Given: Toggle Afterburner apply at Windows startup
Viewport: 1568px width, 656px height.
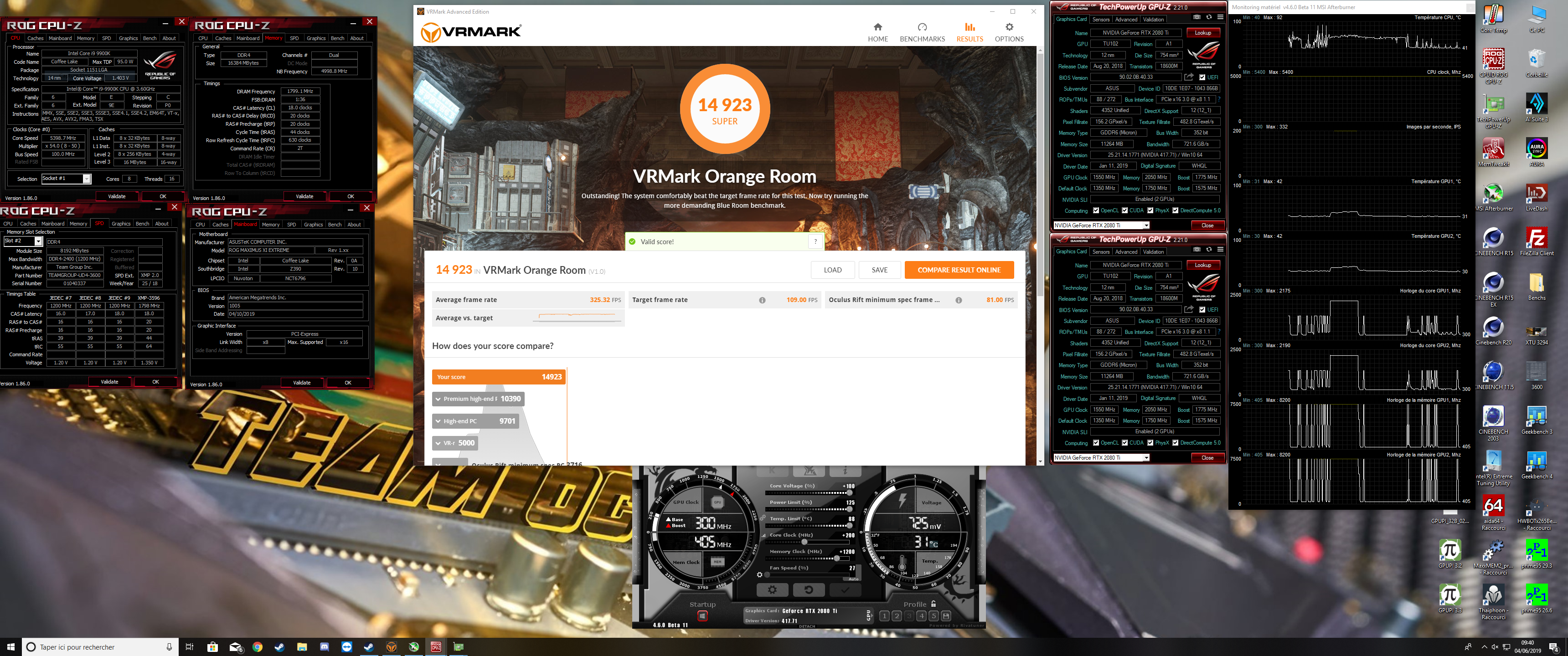Looking at the screenshot, I should [x=702, y=616].
